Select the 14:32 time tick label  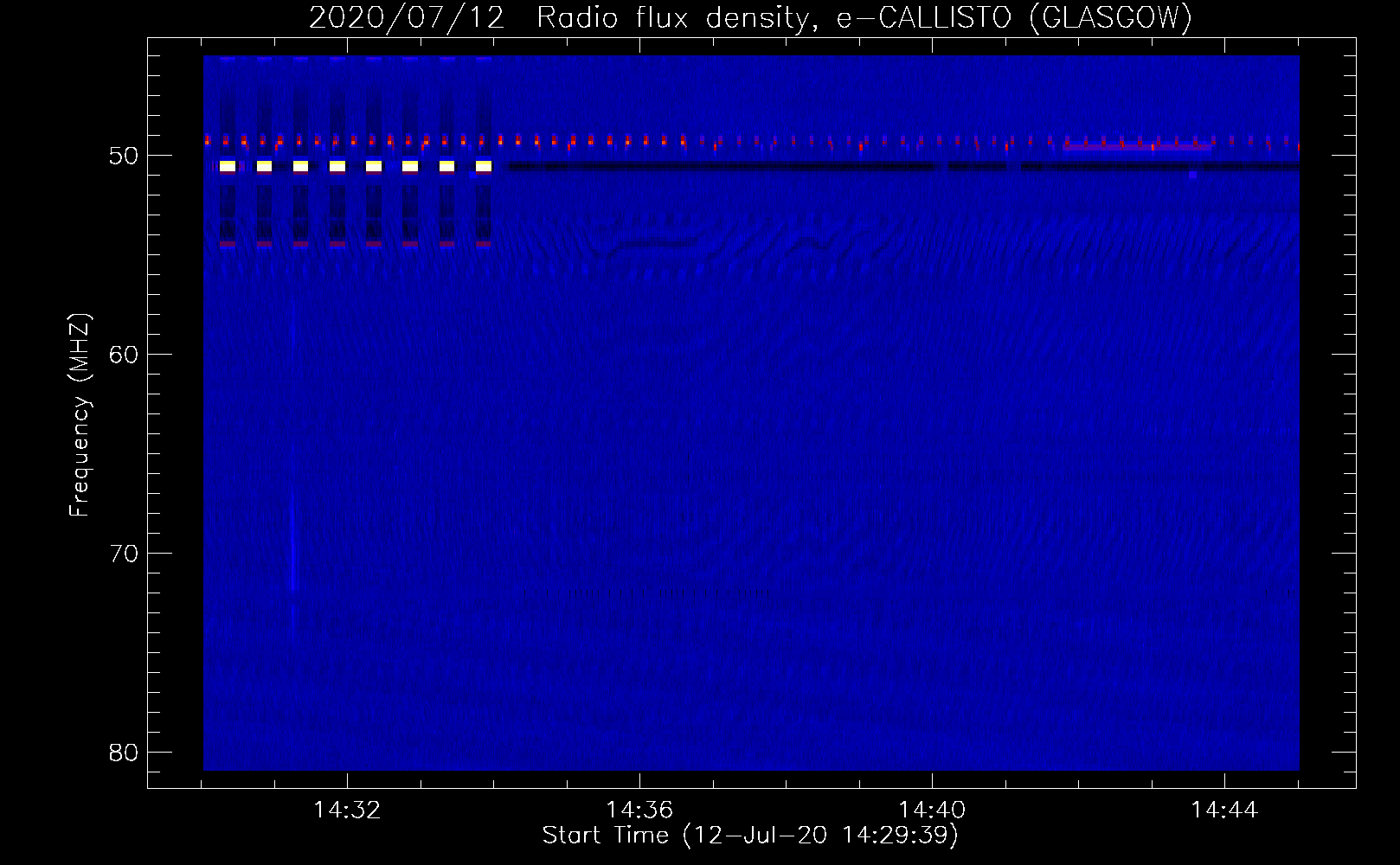coord(347,810)
